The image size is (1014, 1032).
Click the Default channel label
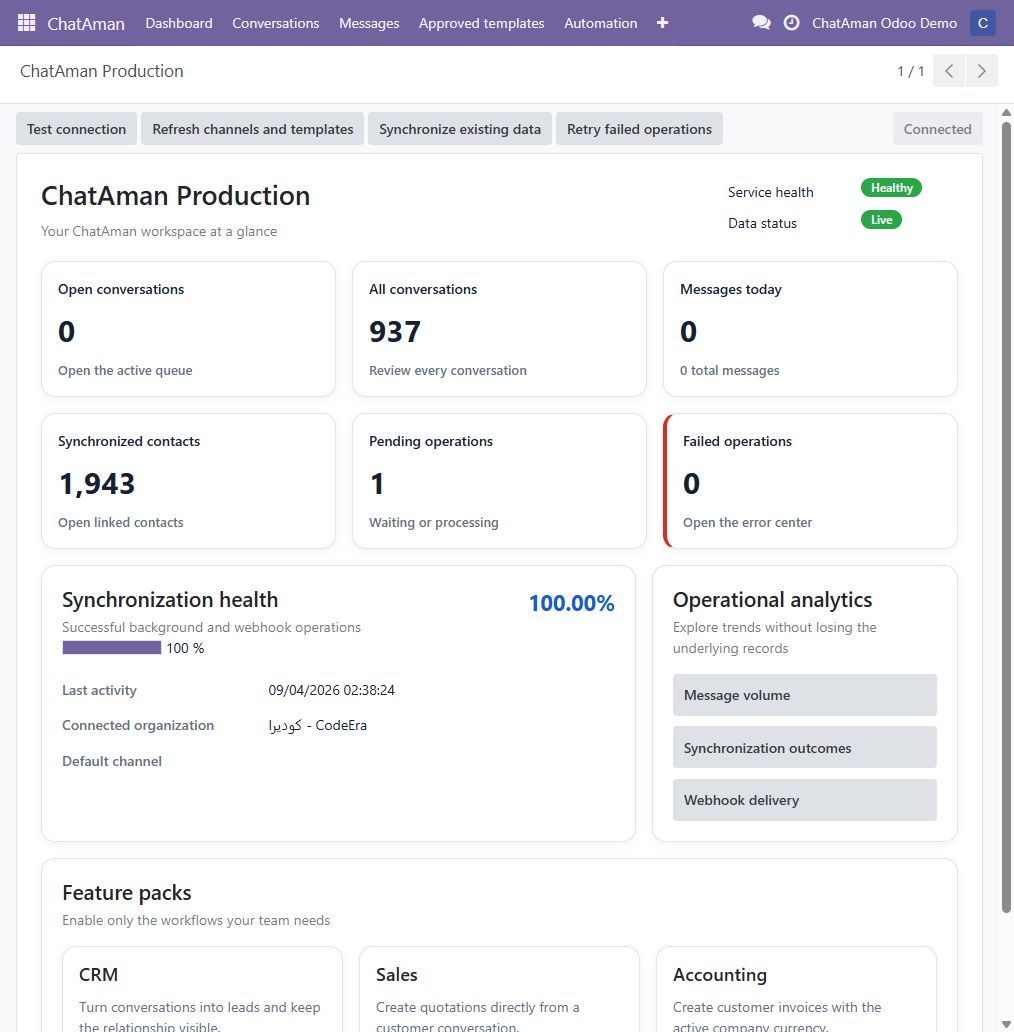coord(112,761)
